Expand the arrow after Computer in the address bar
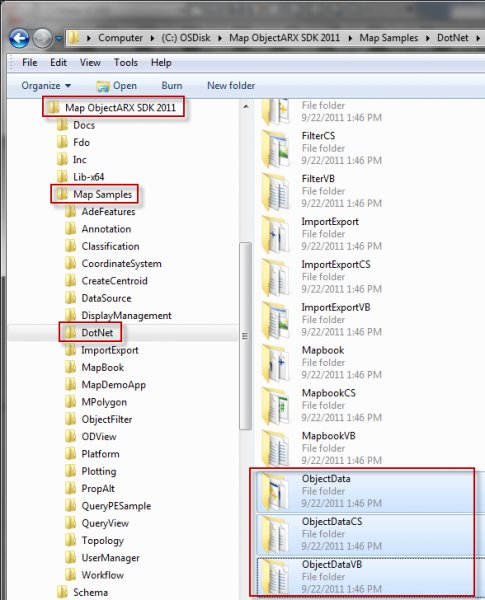The width and height of the screenshot is (485, 600). click(x=152, y=38)
